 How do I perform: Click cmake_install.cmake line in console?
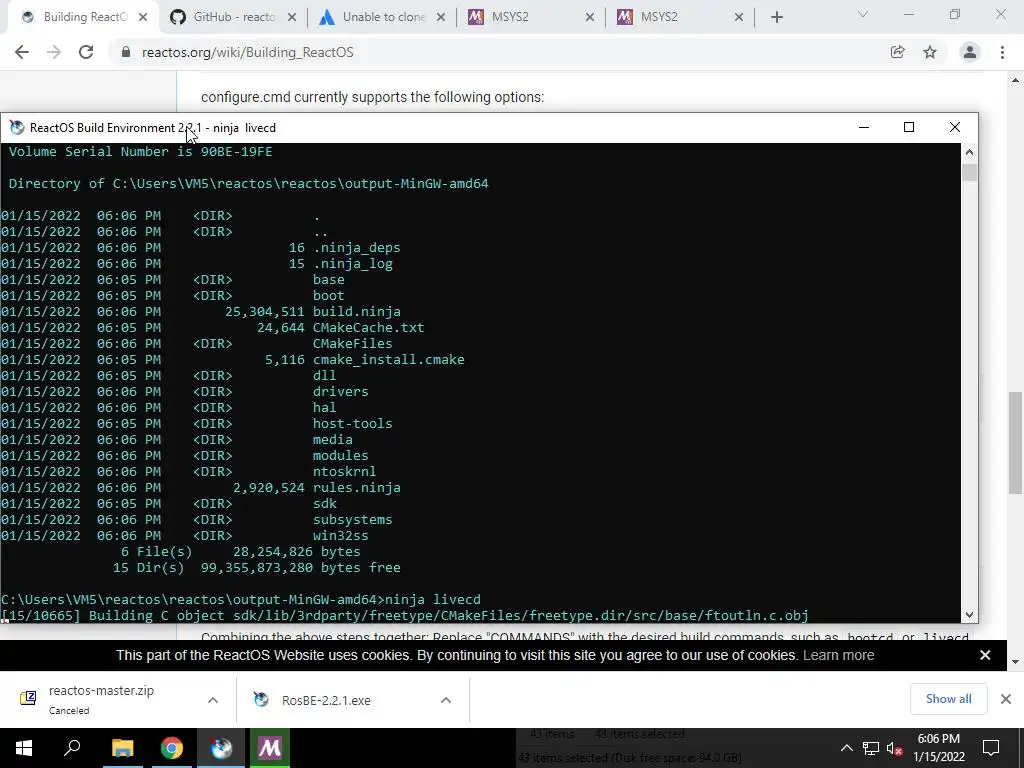click(x=389, y=359)
